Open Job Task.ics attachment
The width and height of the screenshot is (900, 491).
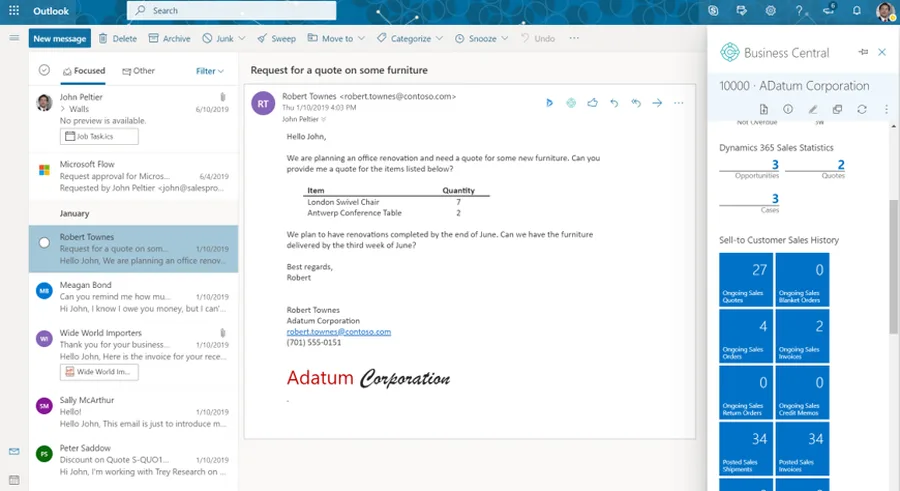tap(99, 136)
